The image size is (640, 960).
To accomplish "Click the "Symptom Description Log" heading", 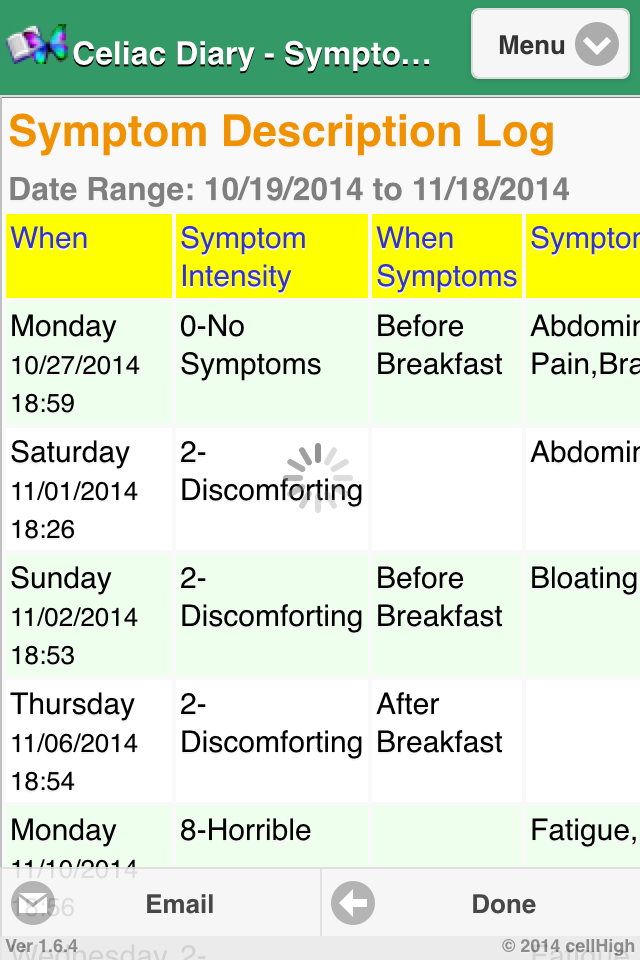I will (281, 133).
